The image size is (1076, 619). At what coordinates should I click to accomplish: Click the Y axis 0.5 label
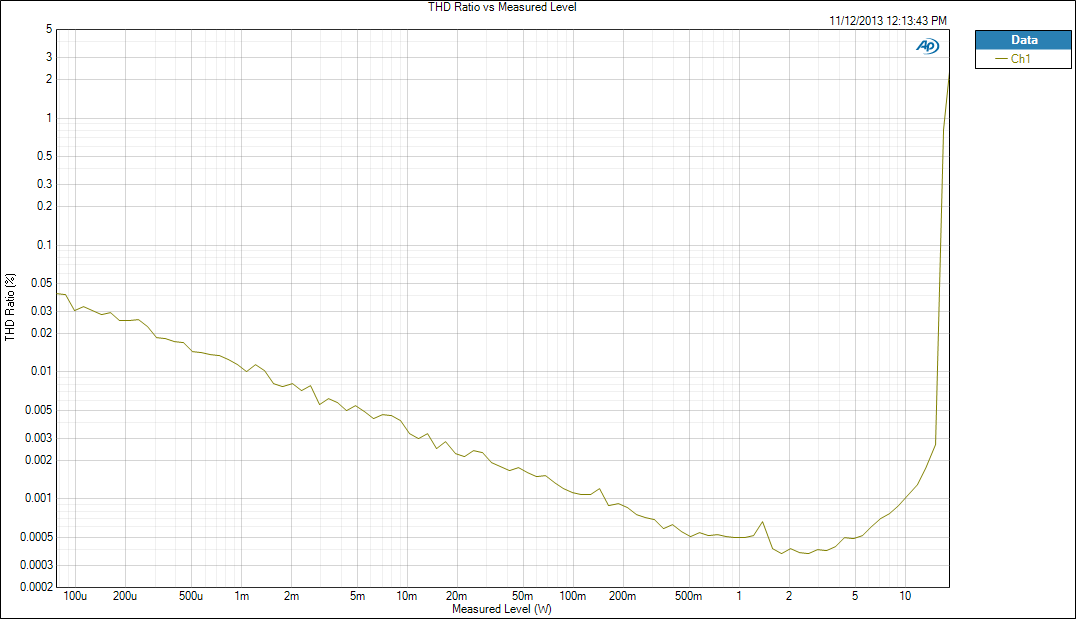(x=44, y=156)
